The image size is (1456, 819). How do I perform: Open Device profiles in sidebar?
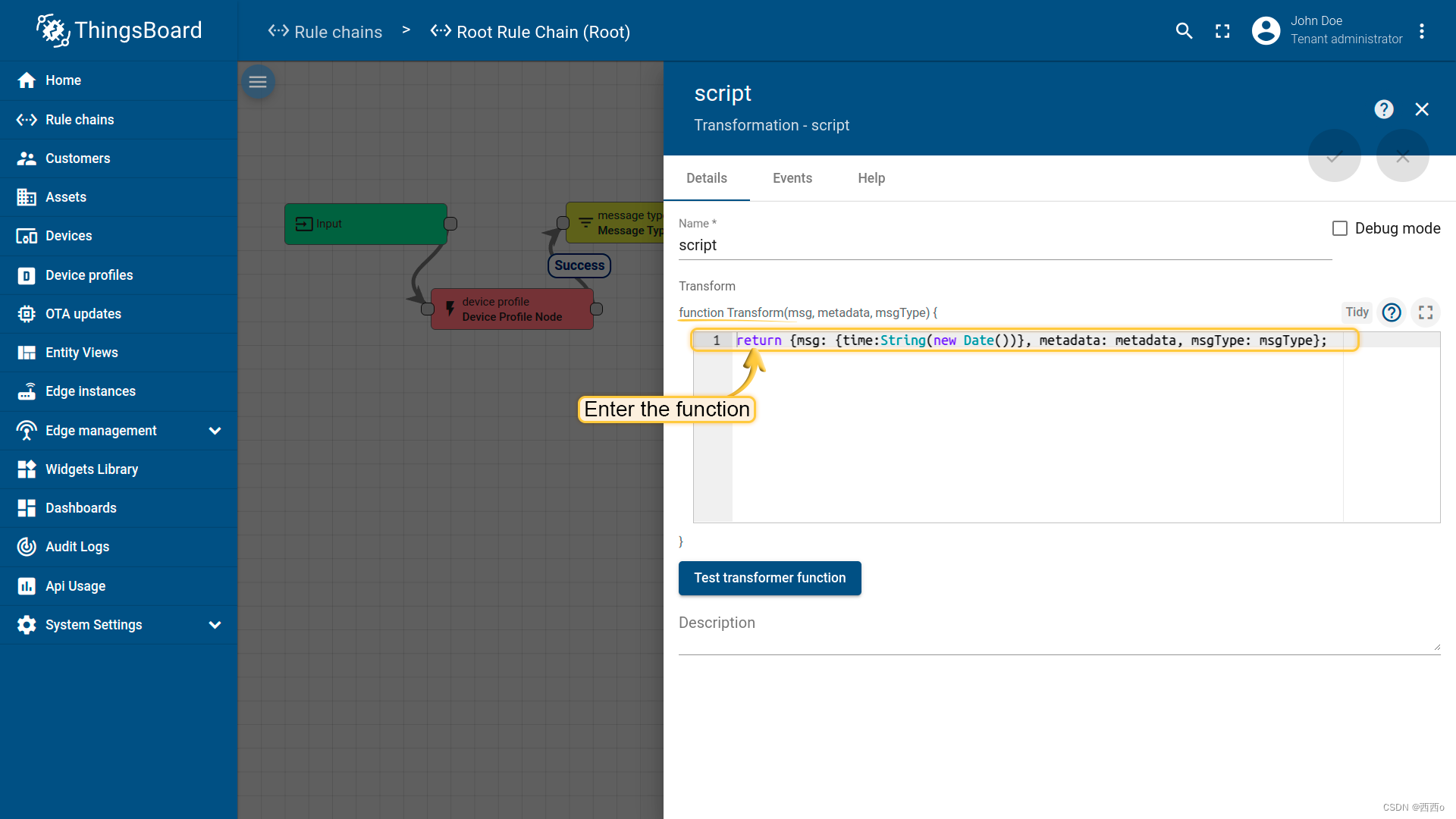click(89, 275)
